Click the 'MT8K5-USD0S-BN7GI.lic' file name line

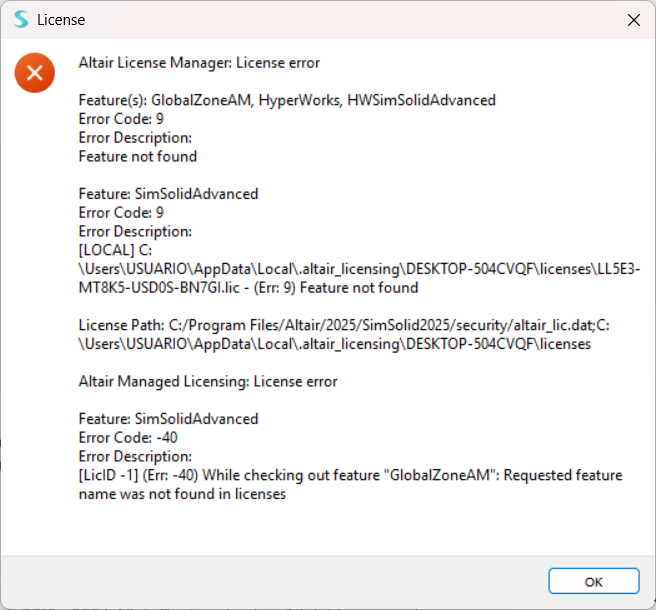pyautogui.click(x=248, y=288)
